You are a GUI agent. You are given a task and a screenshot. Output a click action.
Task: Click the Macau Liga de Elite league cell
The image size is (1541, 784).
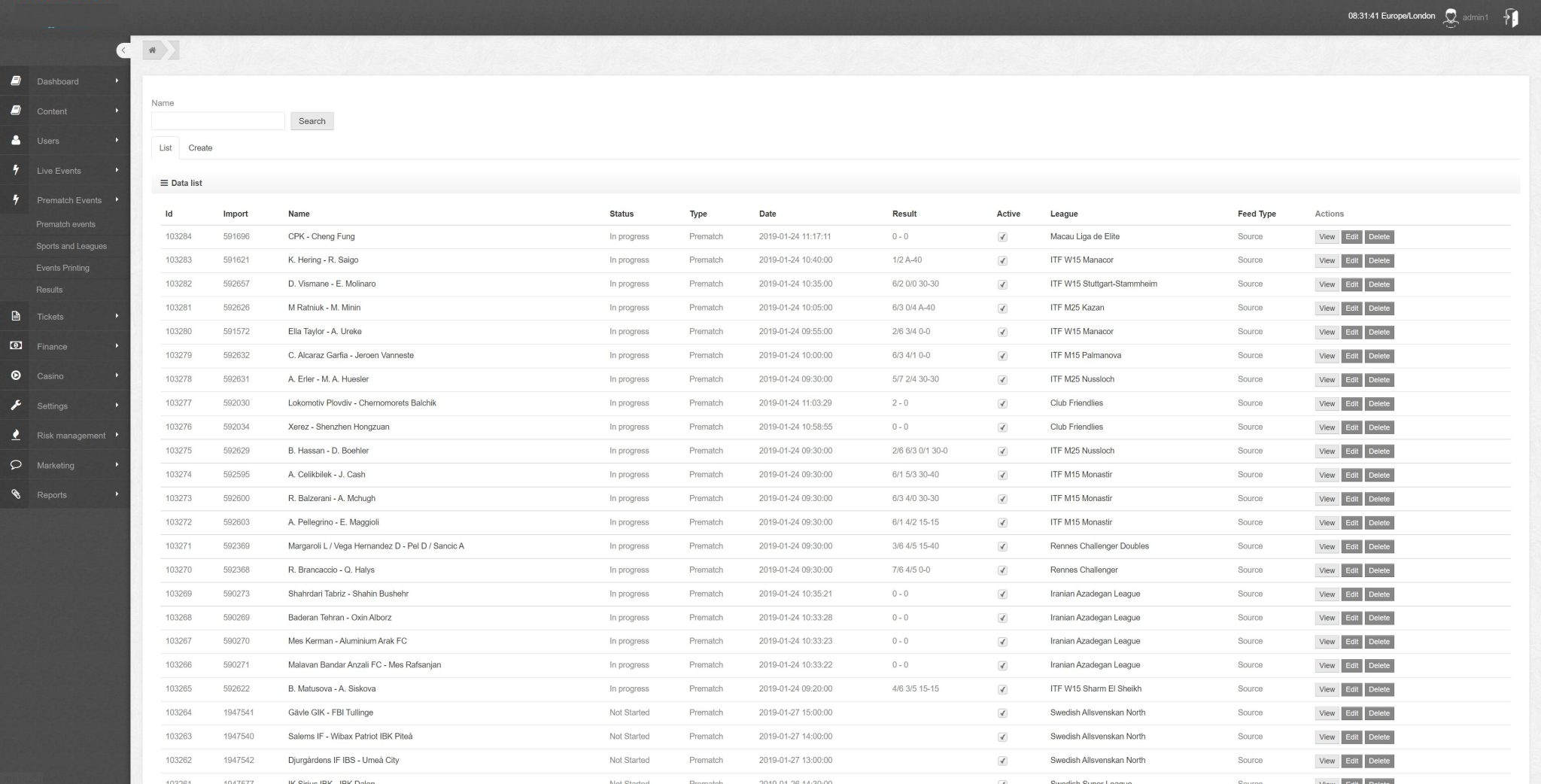click(x=1084, y=236)
